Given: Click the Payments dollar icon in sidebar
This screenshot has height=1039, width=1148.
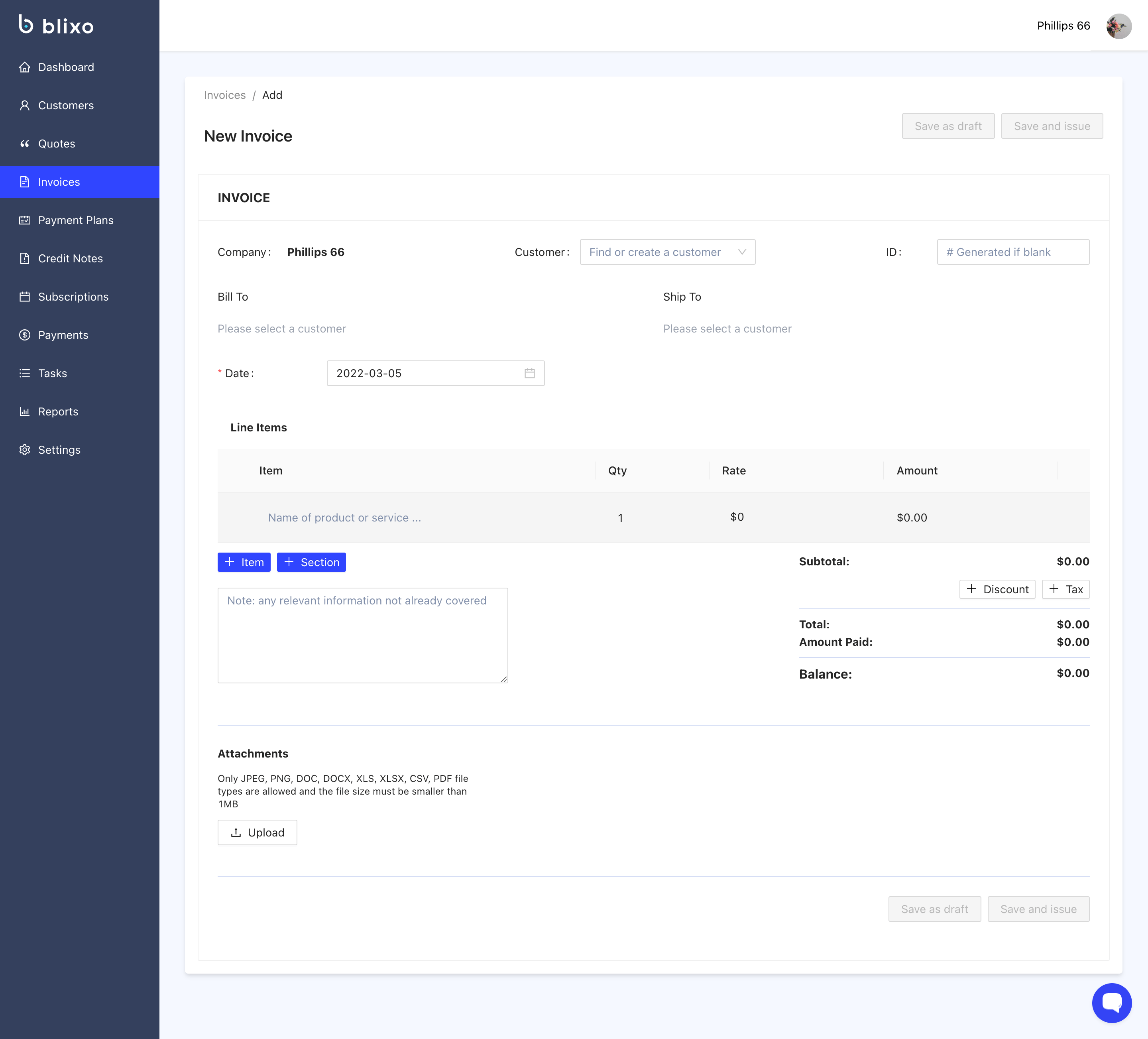Looking at the screenshot, I should tap(24, 335).
